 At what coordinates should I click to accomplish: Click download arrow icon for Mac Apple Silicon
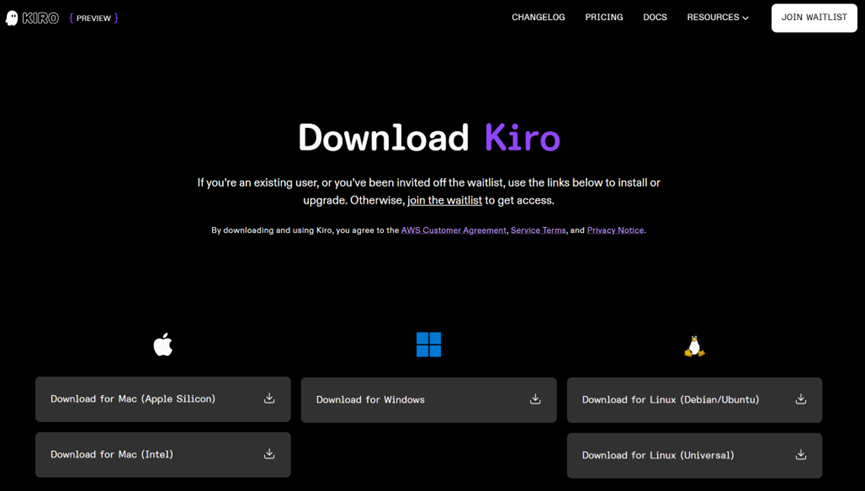tap(269, 398)
